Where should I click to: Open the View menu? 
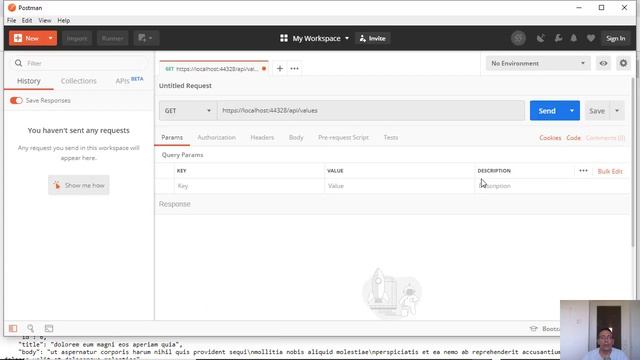45,20
